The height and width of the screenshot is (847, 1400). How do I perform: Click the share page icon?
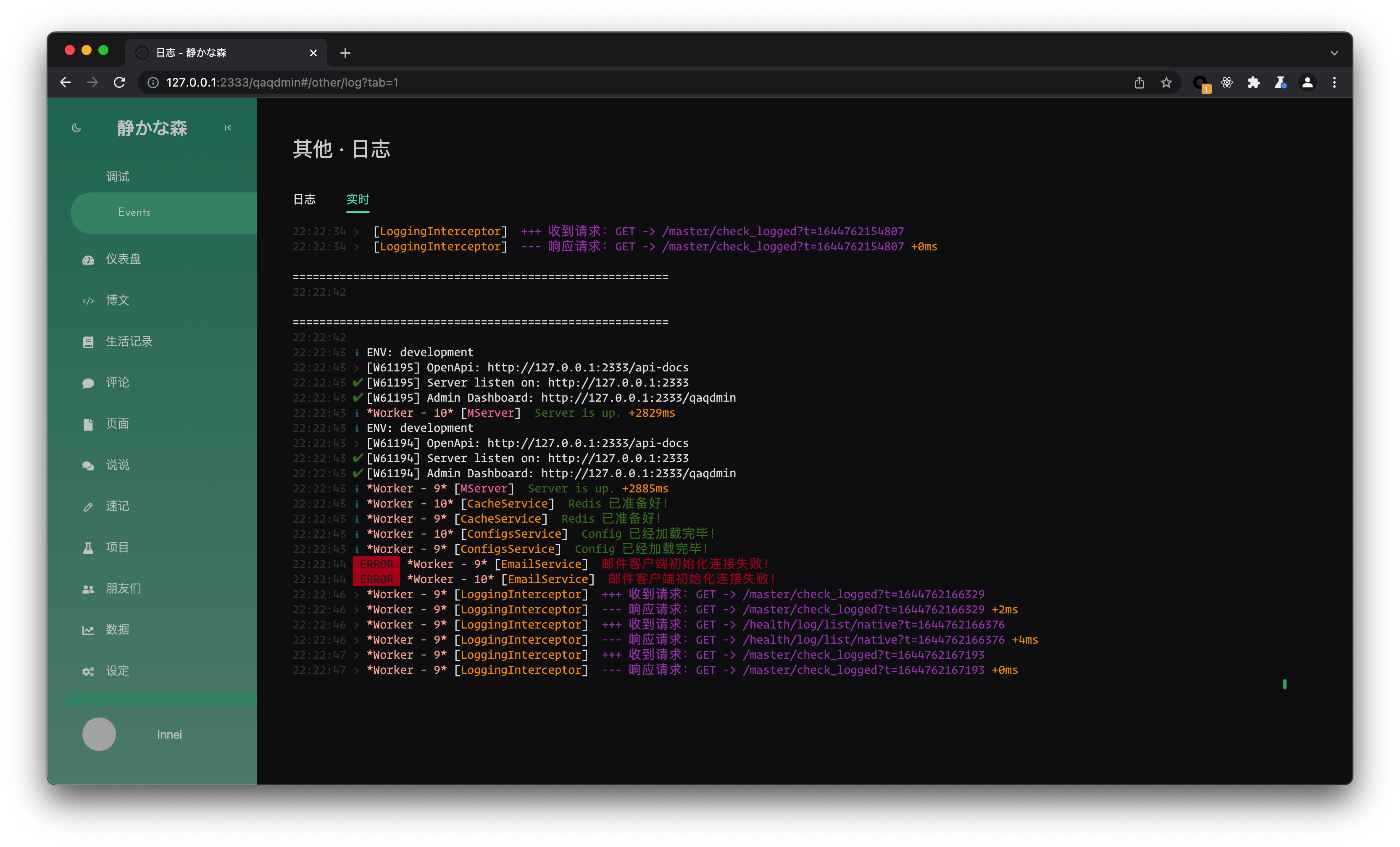coord(1139,83)
